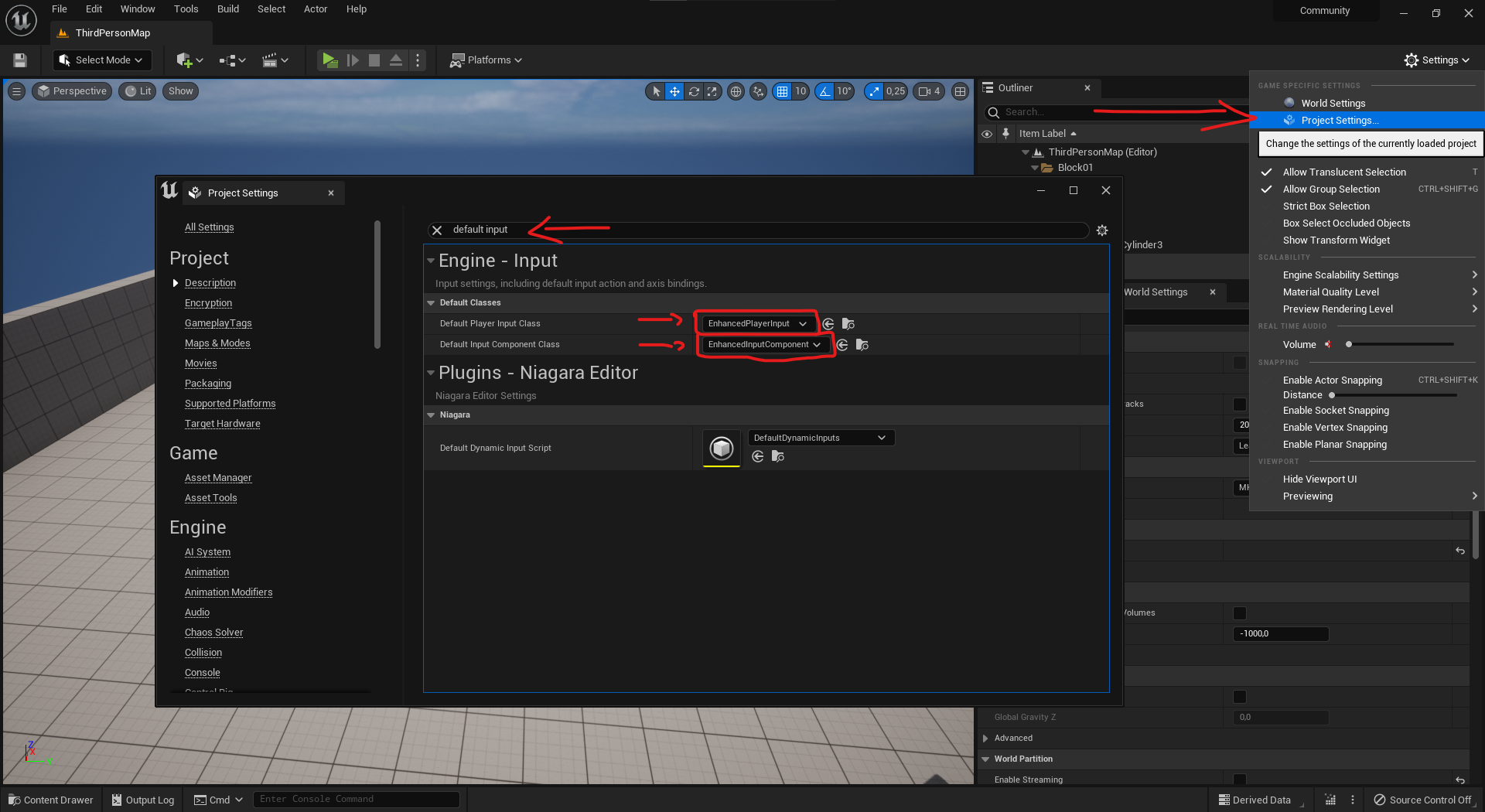Stop the play session
1485x812 pixels.
(x=374, y=60)
